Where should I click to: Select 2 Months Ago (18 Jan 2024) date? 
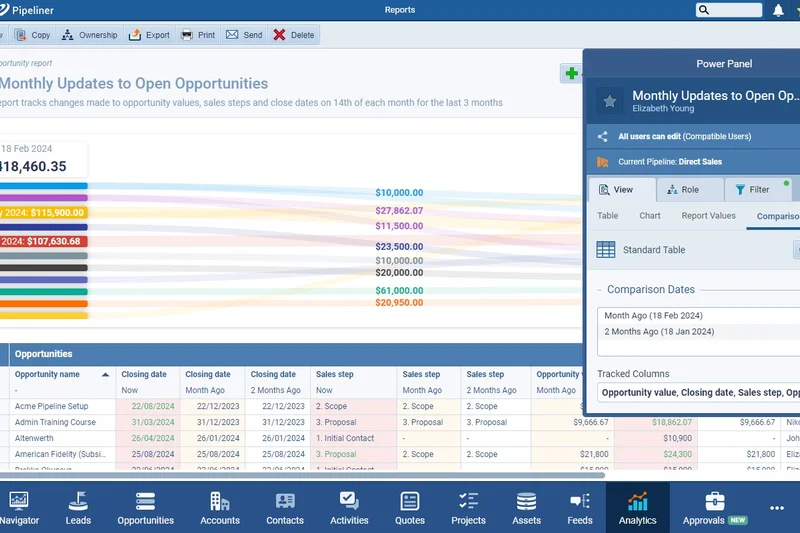[x=698, y=332]
